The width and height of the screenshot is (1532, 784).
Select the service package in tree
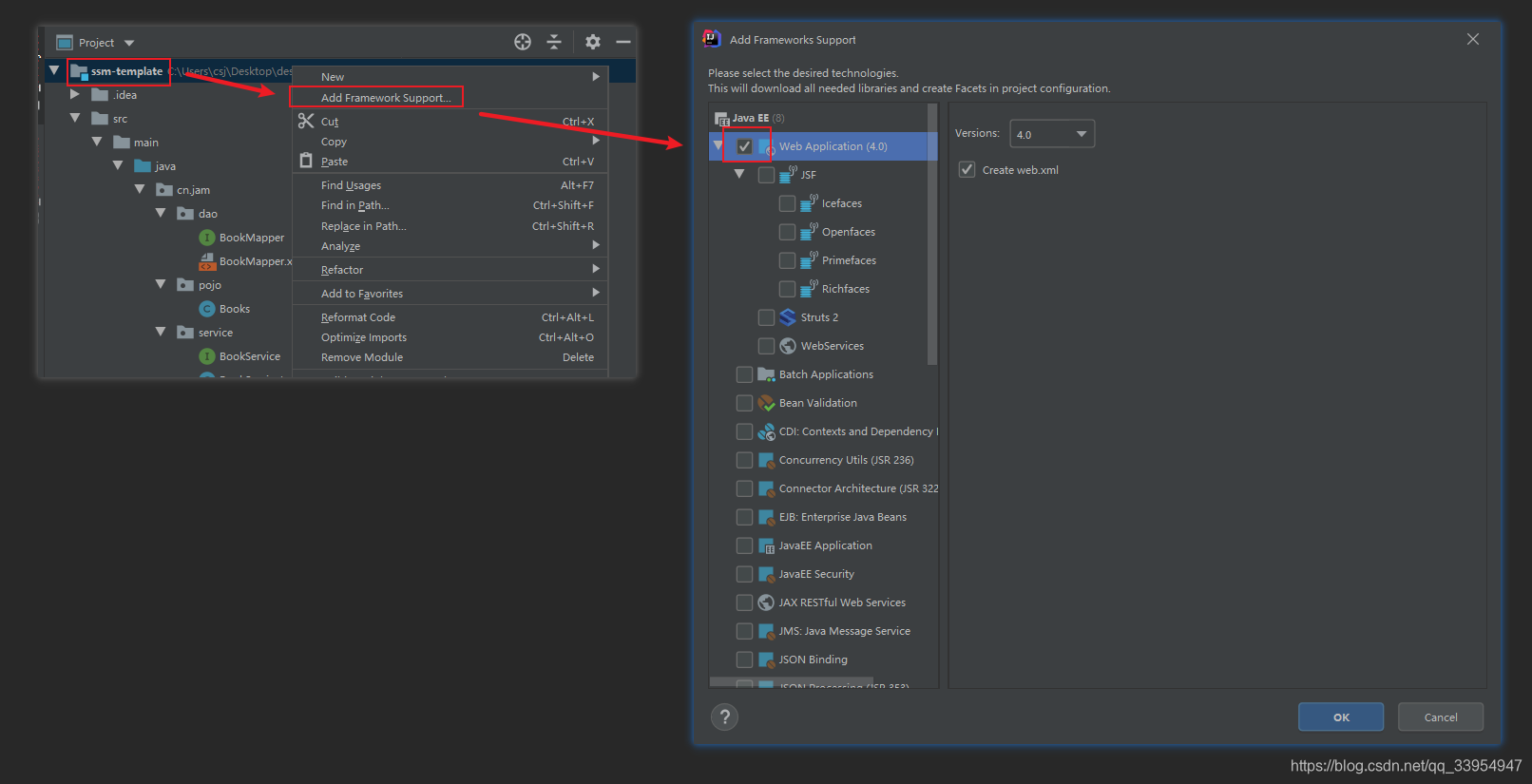tap(216, 333)
